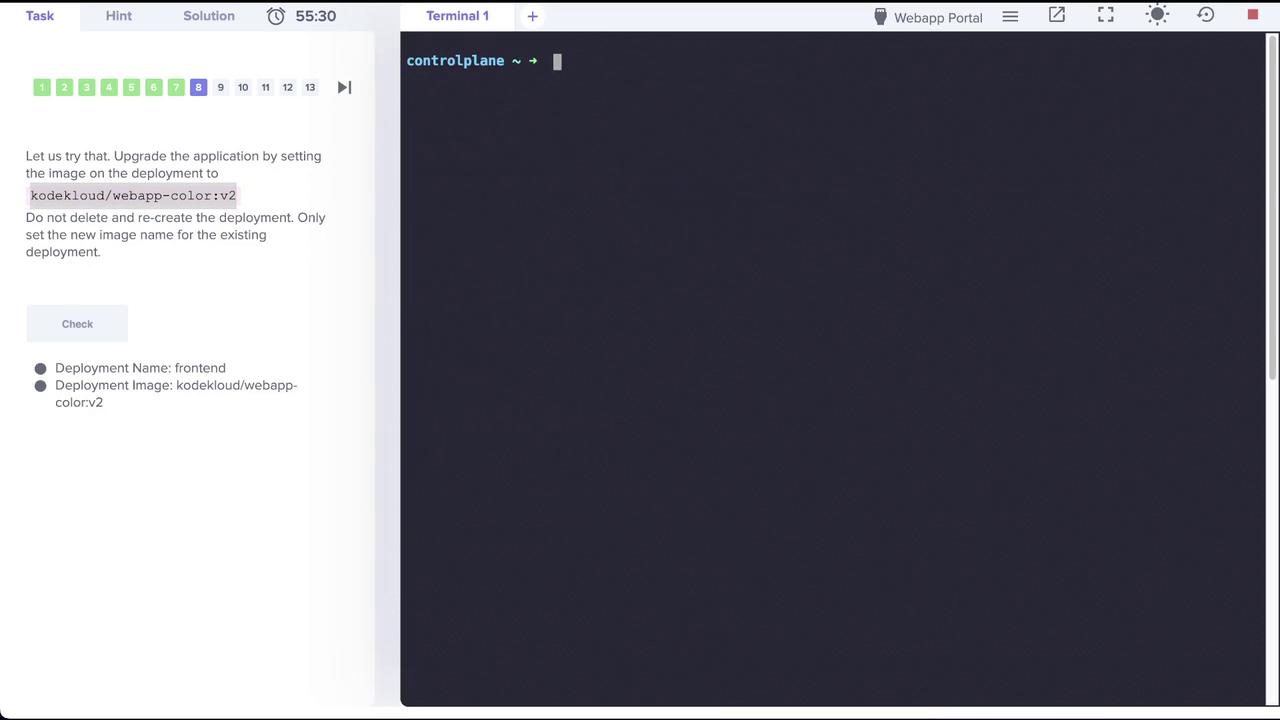Go to question 10
This screenshot has width=1280, height=720.
243,87
